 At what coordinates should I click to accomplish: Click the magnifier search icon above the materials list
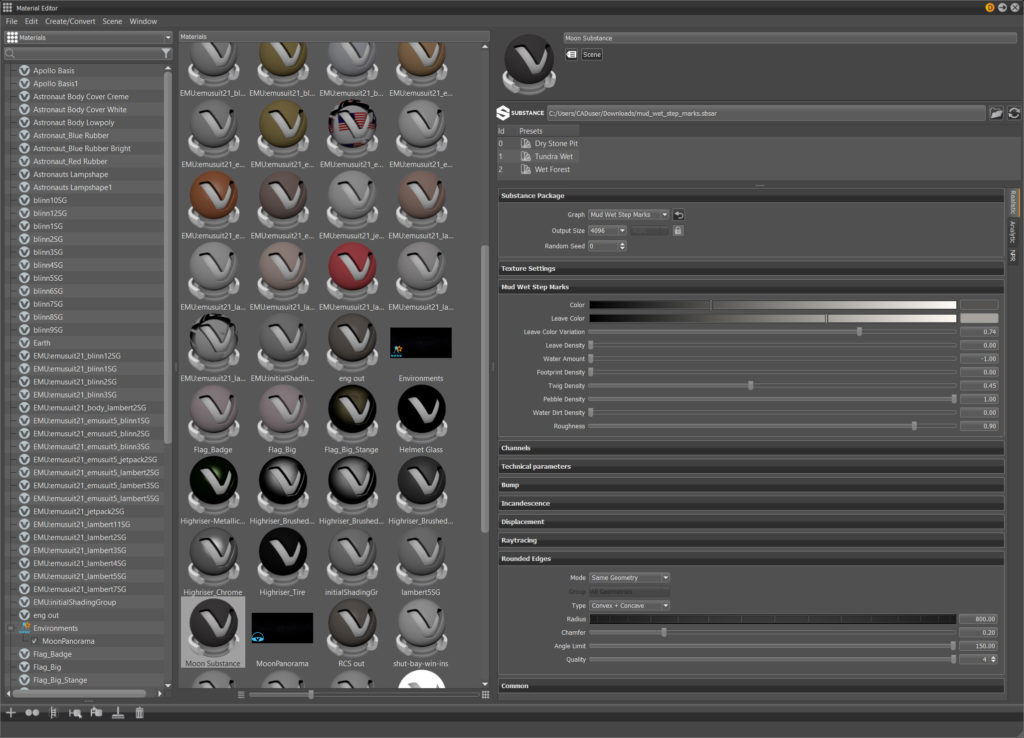(10, 53)
